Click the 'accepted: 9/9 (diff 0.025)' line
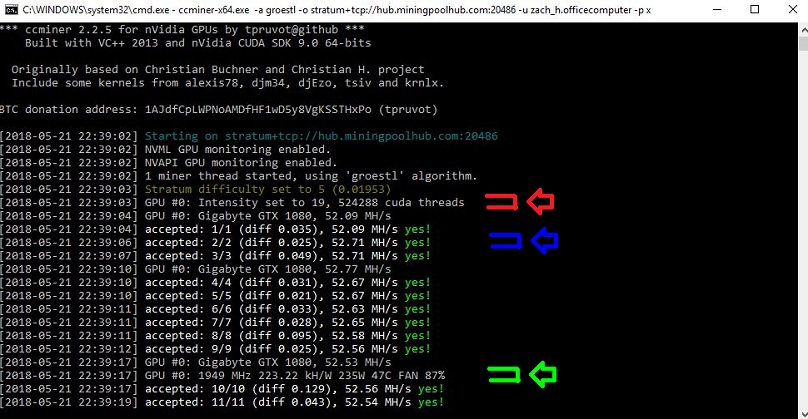Image resolution: width=808 pixels, height=419 pixels. [215, 349]
